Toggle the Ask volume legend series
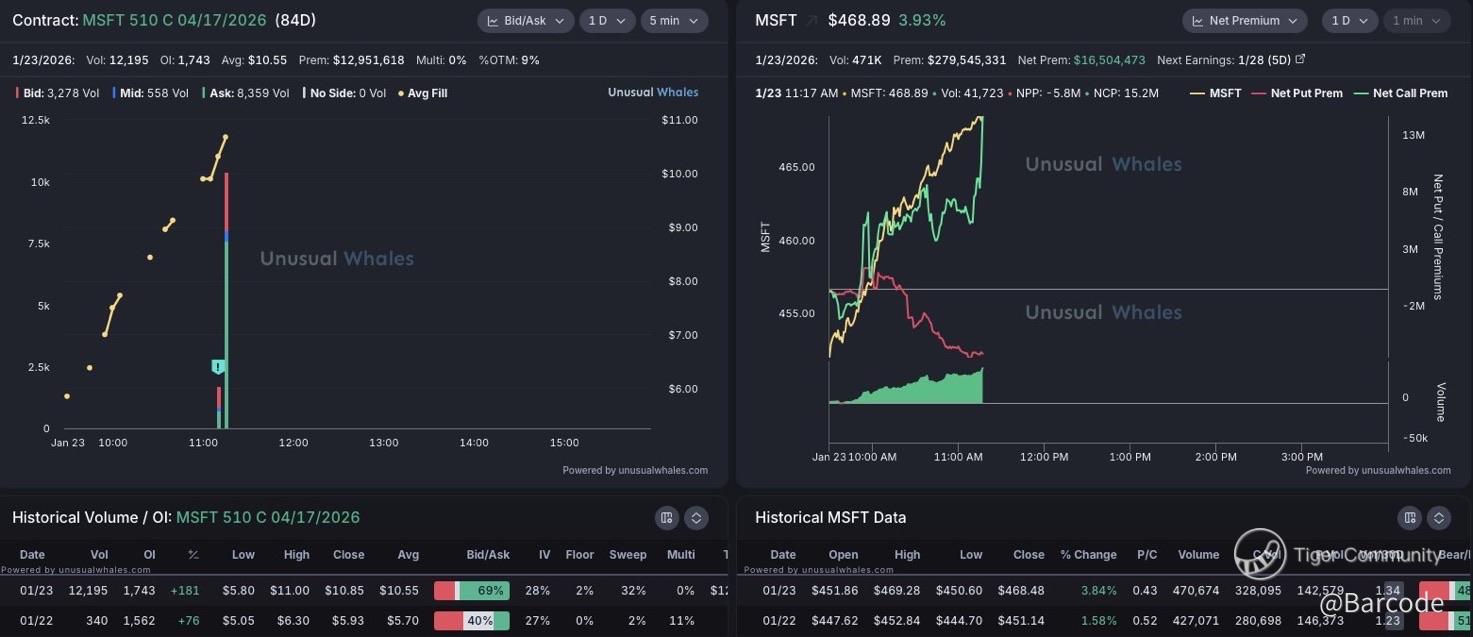This screenshot has width=1473, height=637. tap(245, 93)
